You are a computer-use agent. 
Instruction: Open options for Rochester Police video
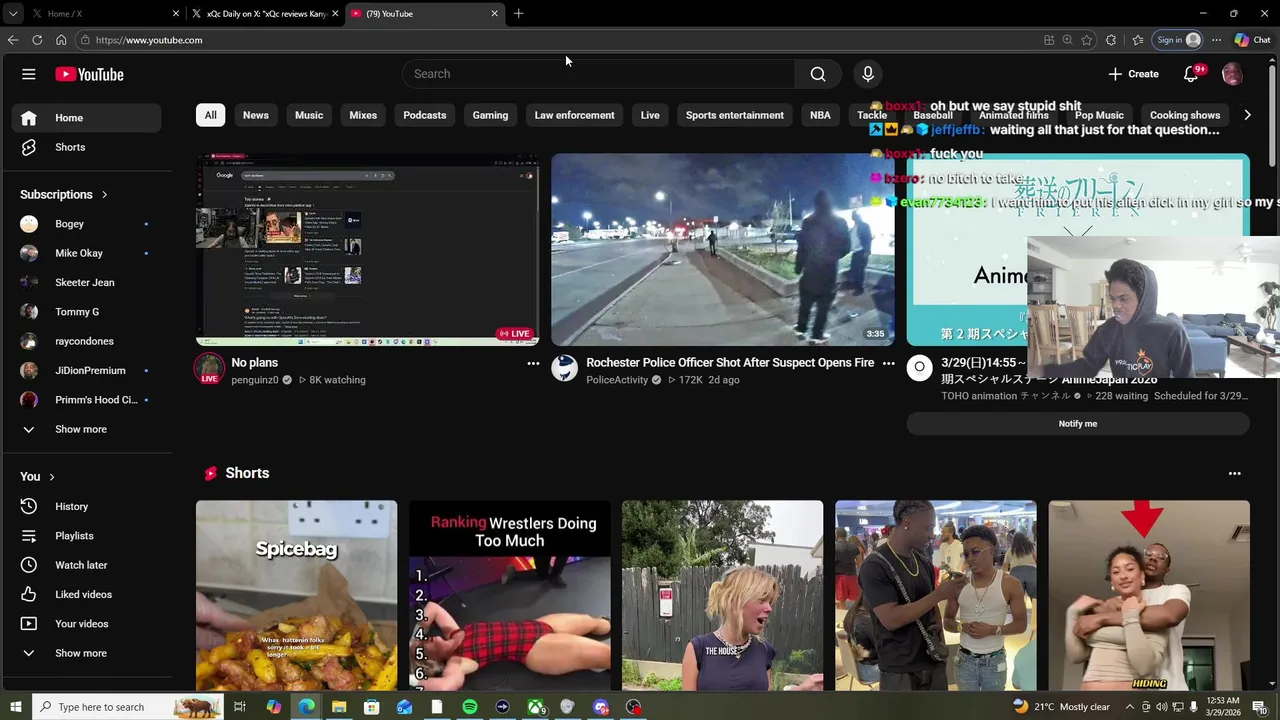(888, 364)
